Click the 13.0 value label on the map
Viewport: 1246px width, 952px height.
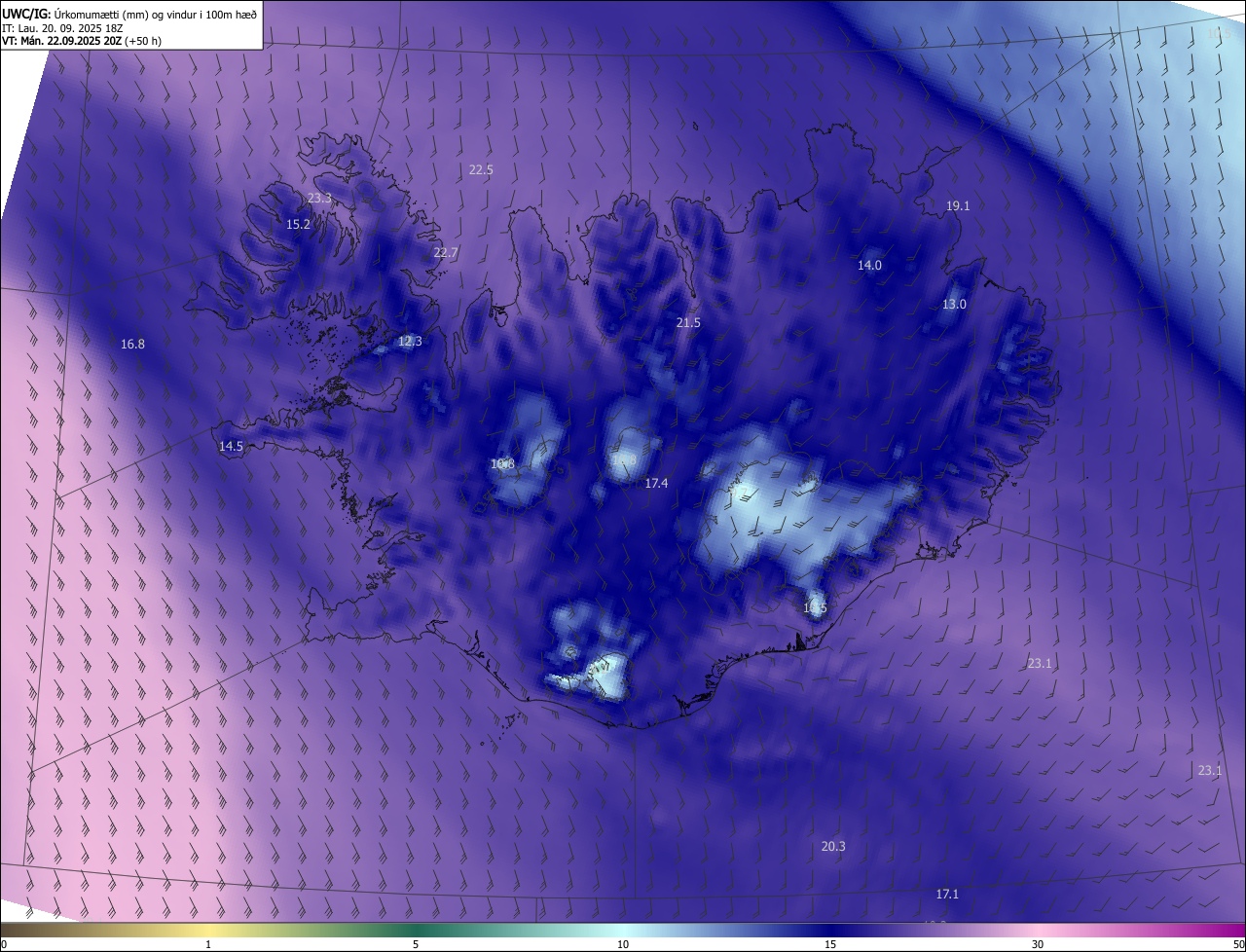pyautogui.click(x=954, y=304)
